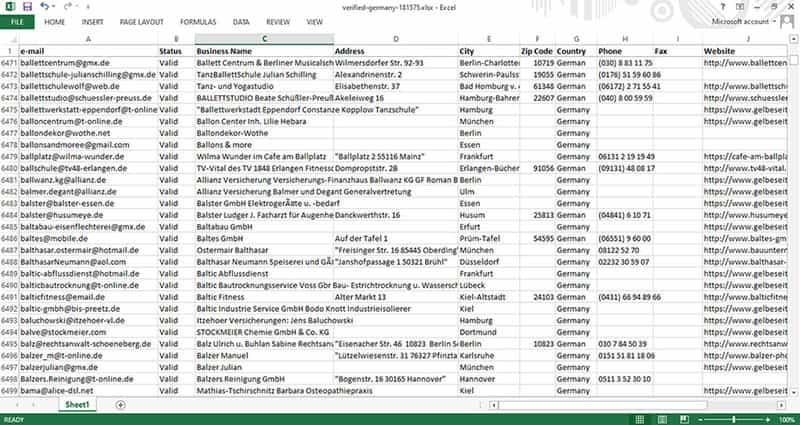
Task: Open Customize Quick Access Toolbar dropdown
Action: pos(87,7)
